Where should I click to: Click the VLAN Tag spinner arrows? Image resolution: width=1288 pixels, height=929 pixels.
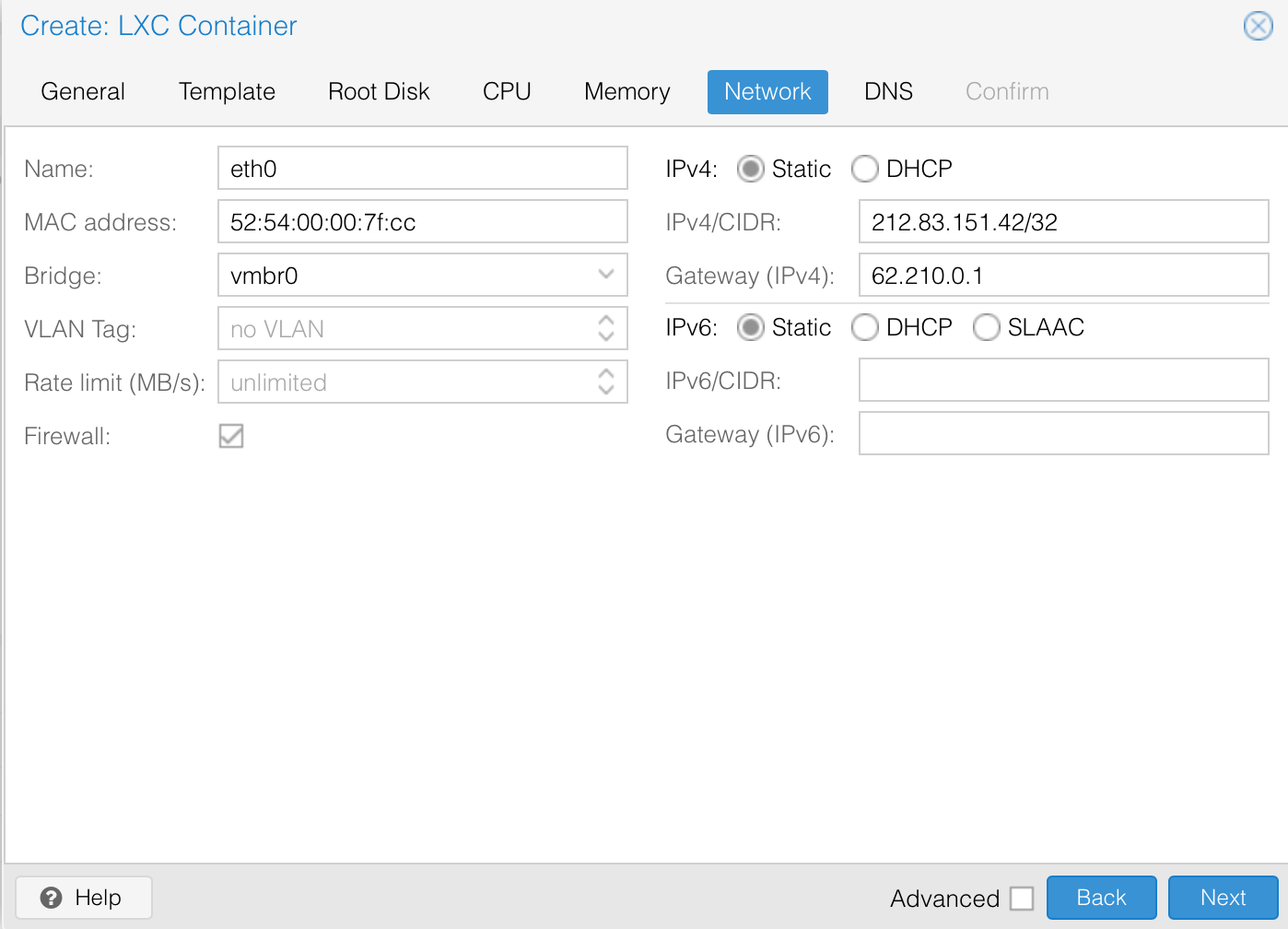tap(605, 329)
